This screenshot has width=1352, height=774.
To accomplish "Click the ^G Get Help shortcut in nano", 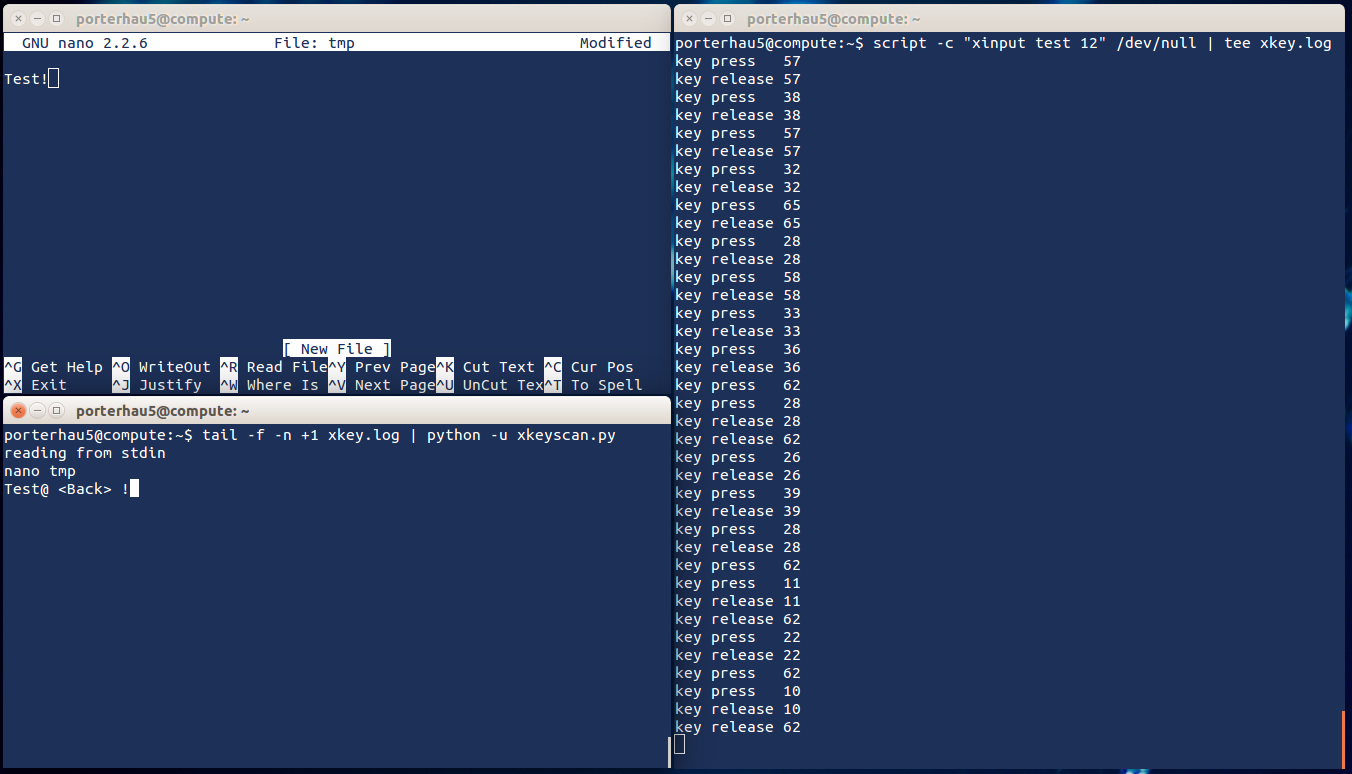I will click(x=54, y=367).
